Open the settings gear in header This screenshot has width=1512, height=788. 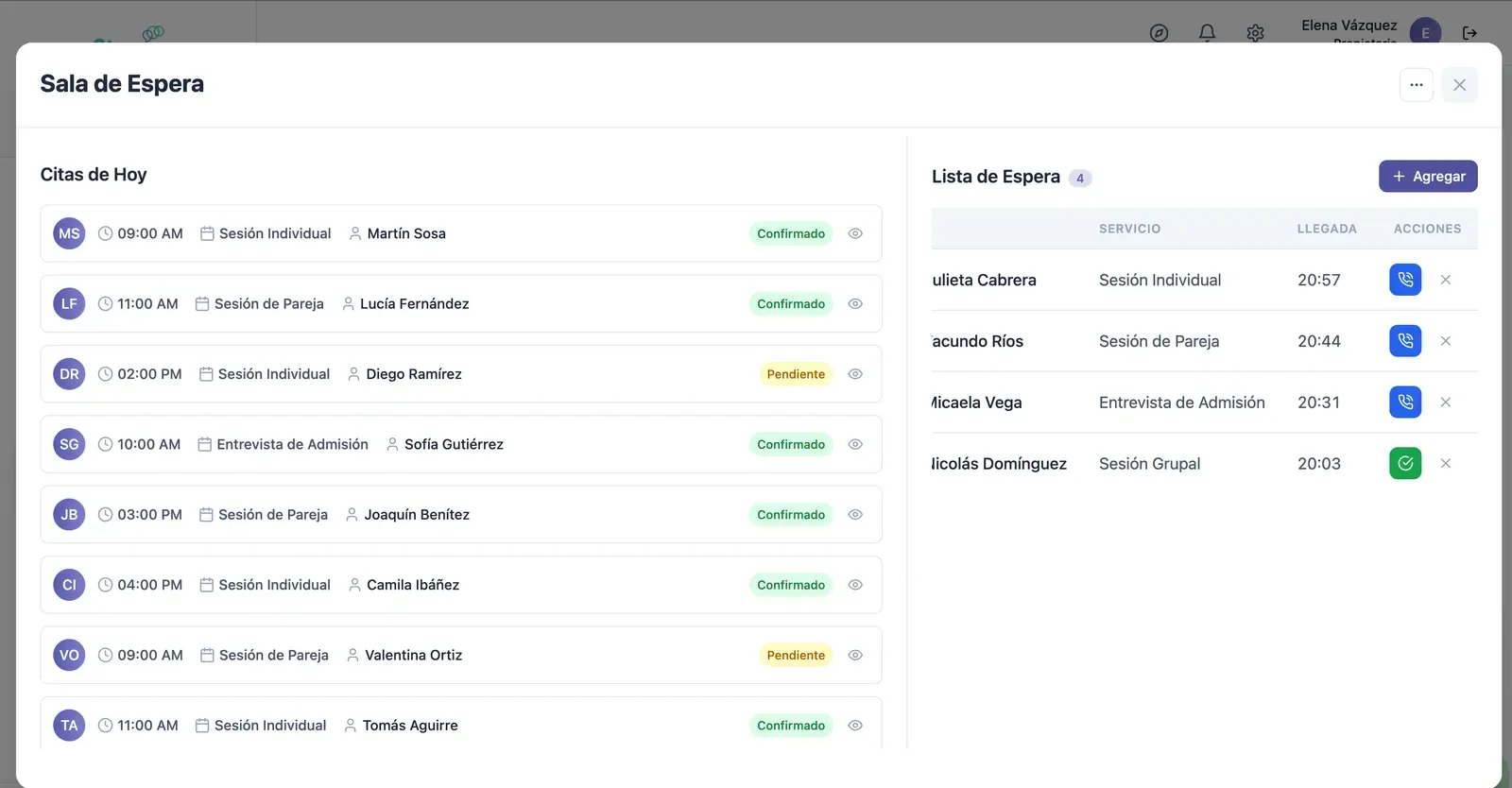point(1255,33)
